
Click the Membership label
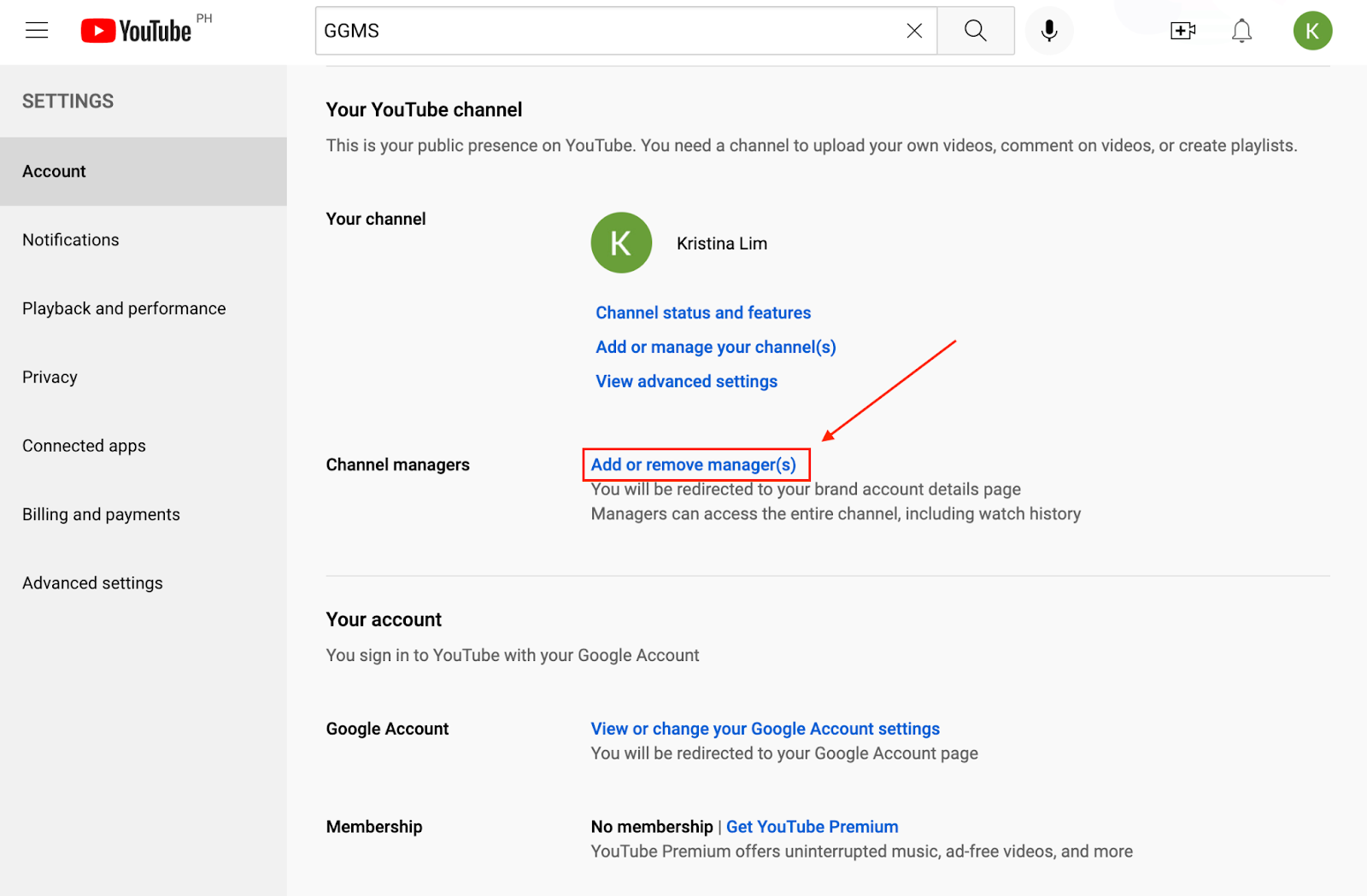click(x=374, y=827)
